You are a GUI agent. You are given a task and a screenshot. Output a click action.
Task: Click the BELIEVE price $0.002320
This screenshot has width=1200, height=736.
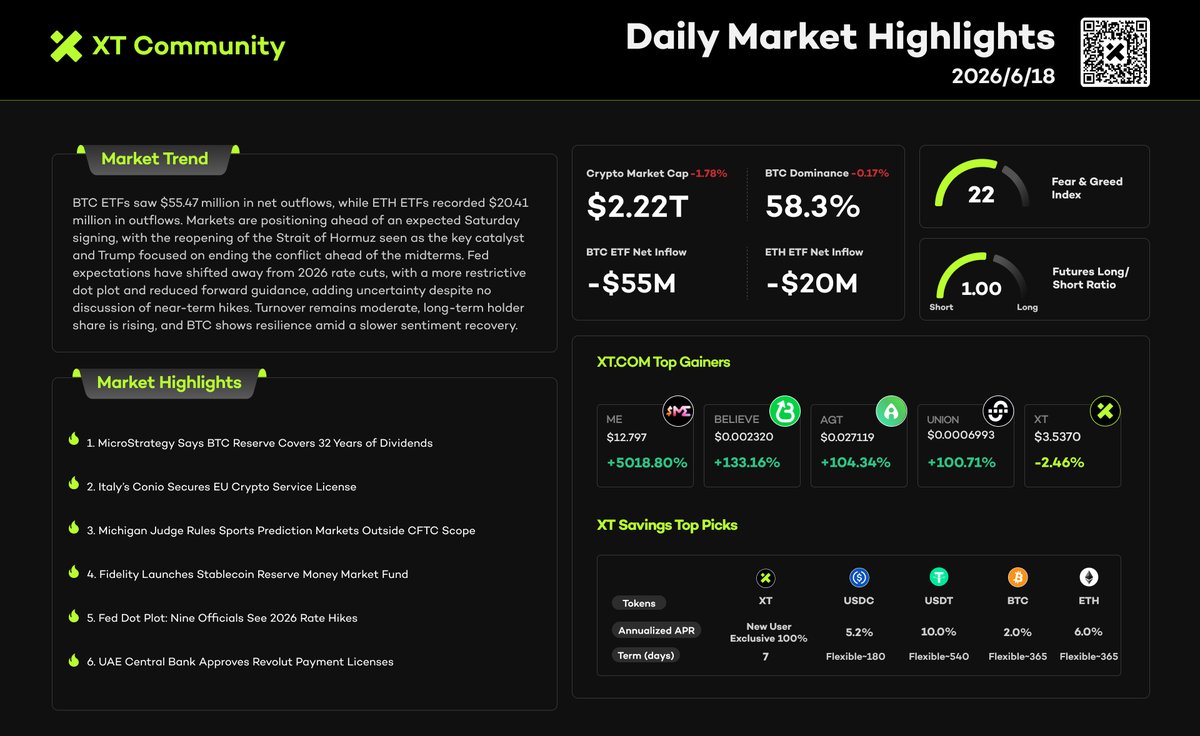(742, 437)
